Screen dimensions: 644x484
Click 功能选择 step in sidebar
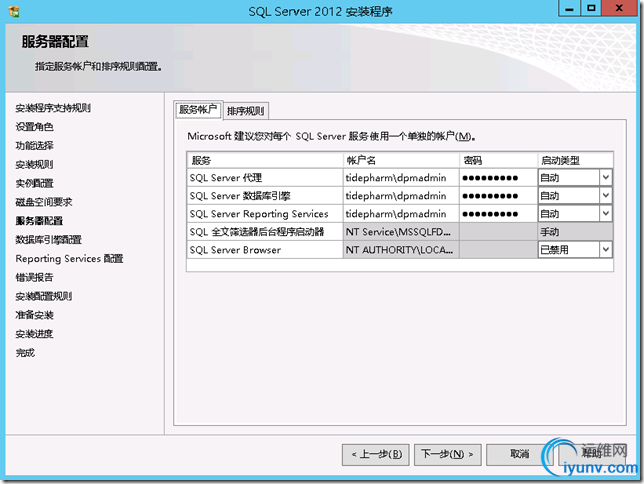(34, 145)
